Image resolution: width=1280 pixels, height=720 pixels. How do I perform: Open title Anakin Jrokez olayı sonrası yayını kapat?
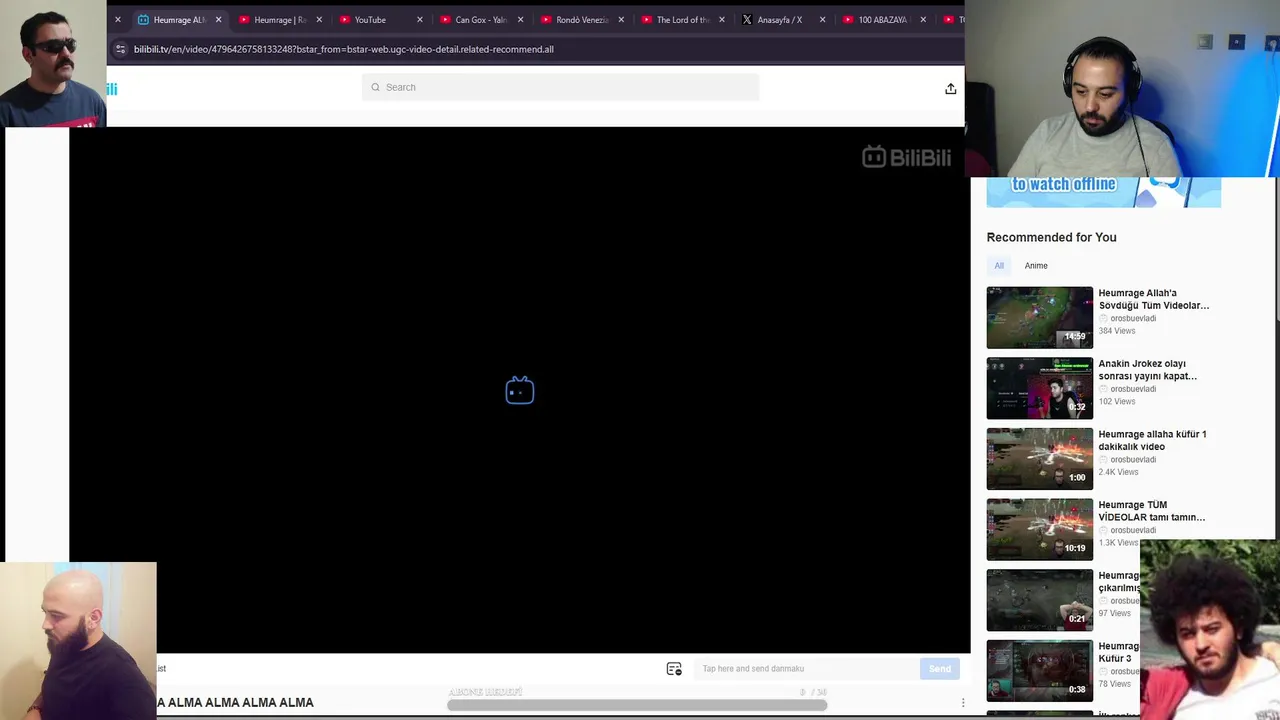1148,370
